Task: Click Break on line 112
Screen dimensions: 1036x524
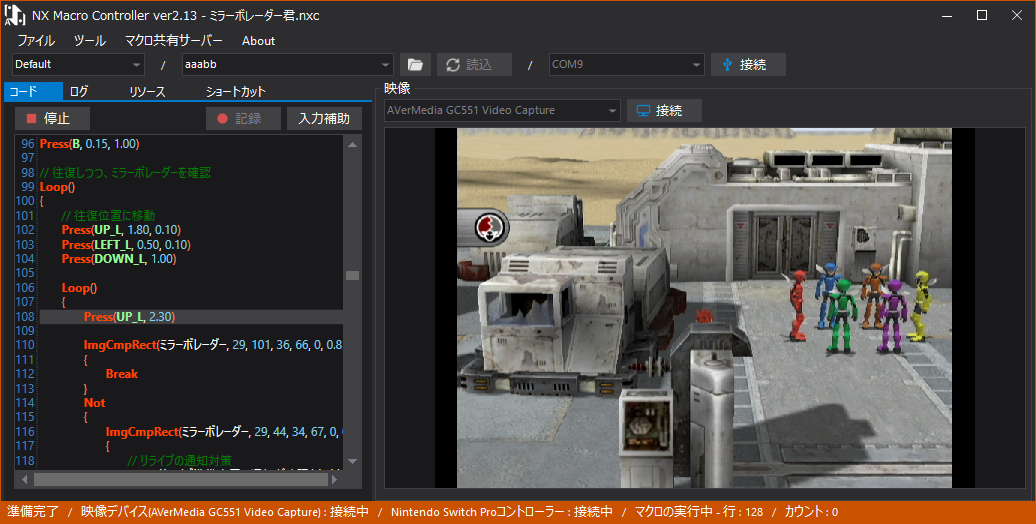Action: click(122, 374)
